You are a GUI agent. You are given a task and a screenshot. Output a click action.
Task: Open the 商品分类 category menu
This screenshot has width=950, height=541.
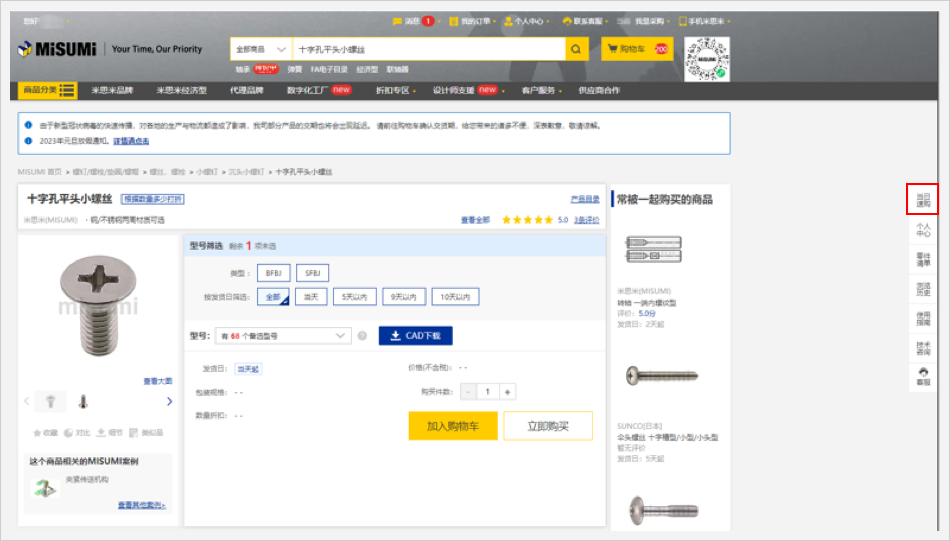click(x=48, y=90)
